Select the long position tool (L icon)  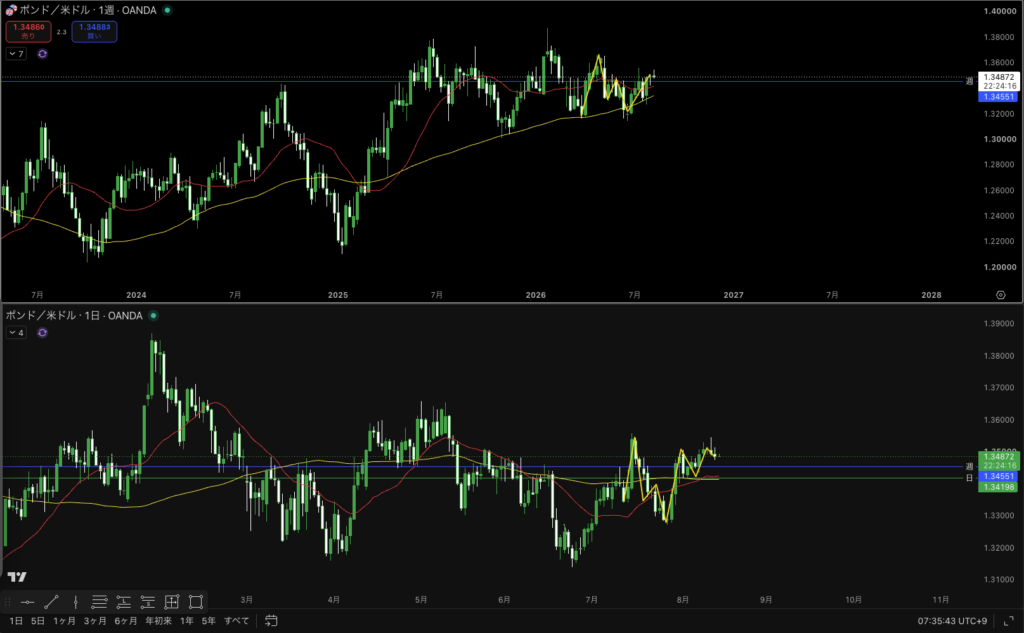point(123,602)
